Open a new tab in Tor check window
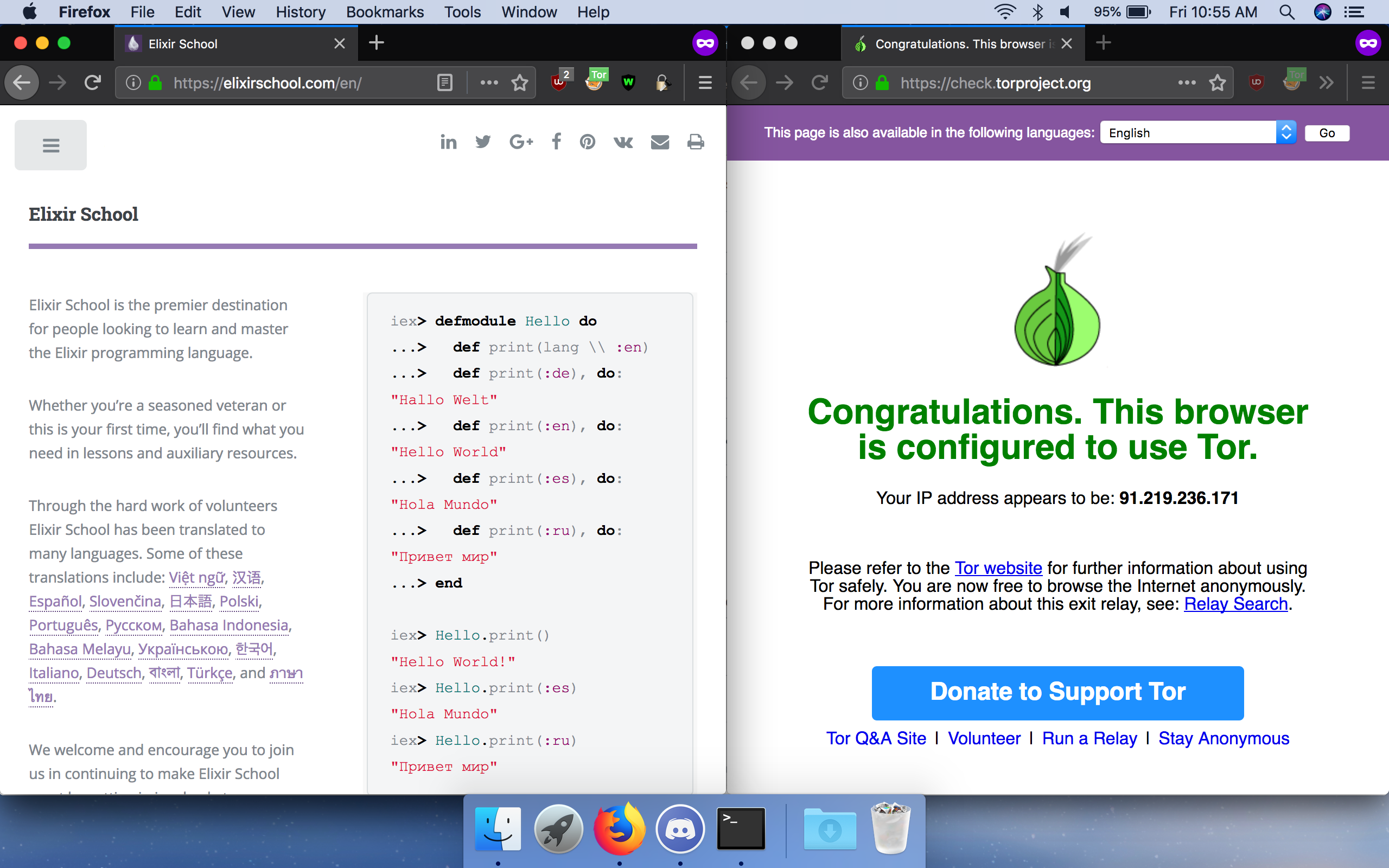Screen dimensions: 1389x868 point(1103,42)
